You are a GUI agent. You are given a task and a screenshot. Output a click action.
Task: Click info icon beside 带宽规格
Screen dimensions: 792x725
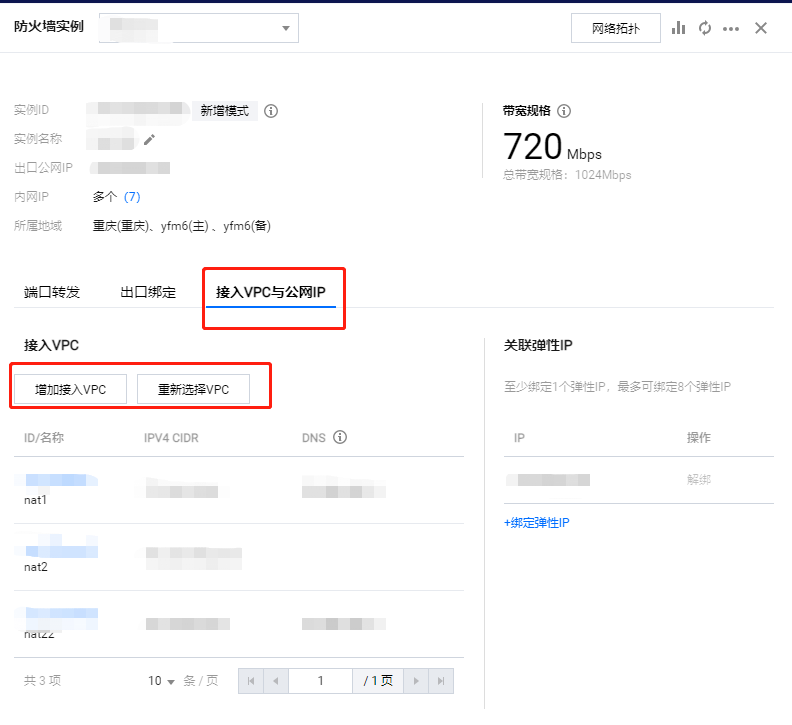click(x=564, y=111)
